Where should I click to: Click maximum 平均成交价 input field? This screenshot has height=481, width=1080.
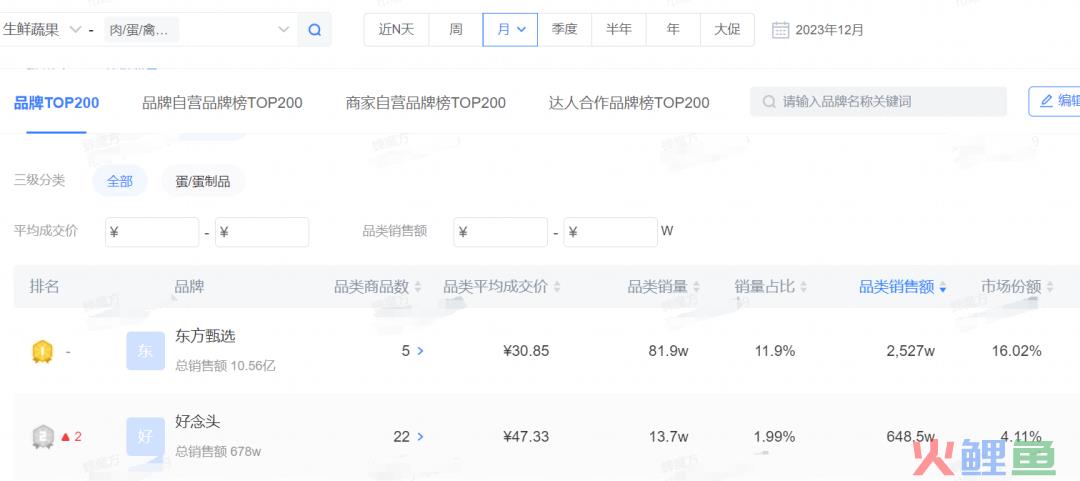click(262, 232)
